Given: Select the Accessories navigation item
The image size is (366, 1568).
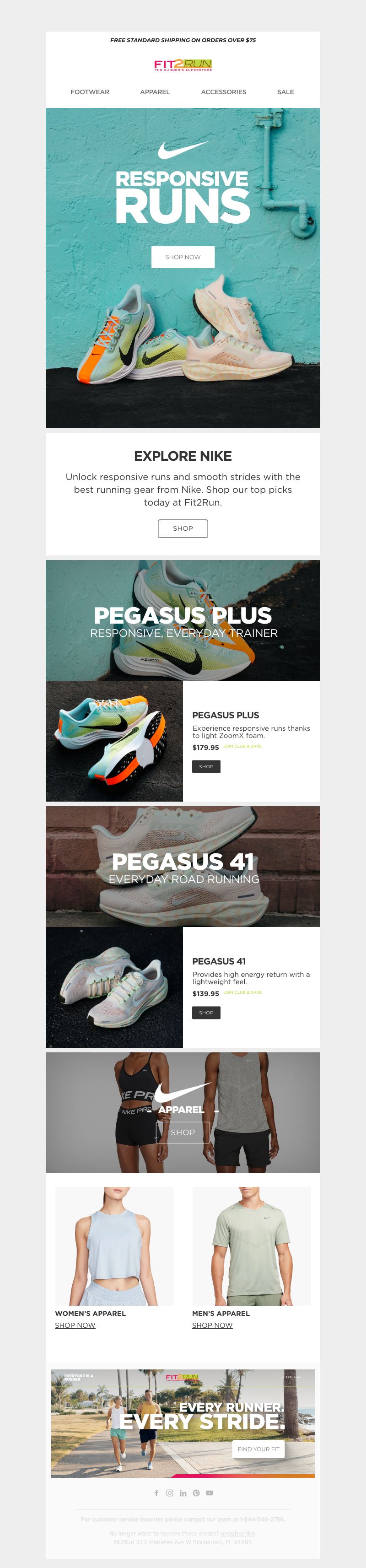Looking at the screenshot, I should point(224,92).
